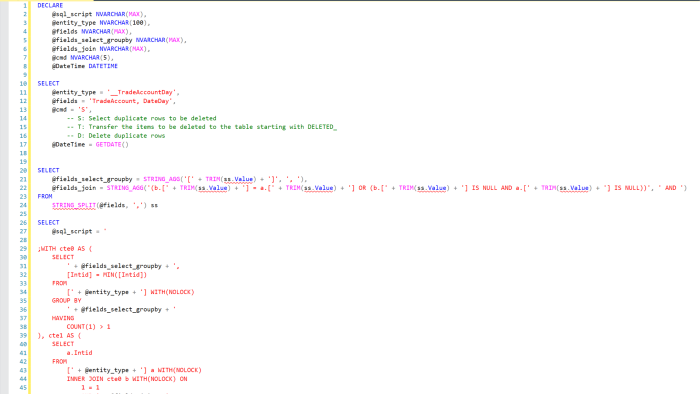Image resolution: width=700 pixels, height=394 pixels.
Task: Click the 'TradeAccount, DateDay' string literal
Action: point(130,101)
